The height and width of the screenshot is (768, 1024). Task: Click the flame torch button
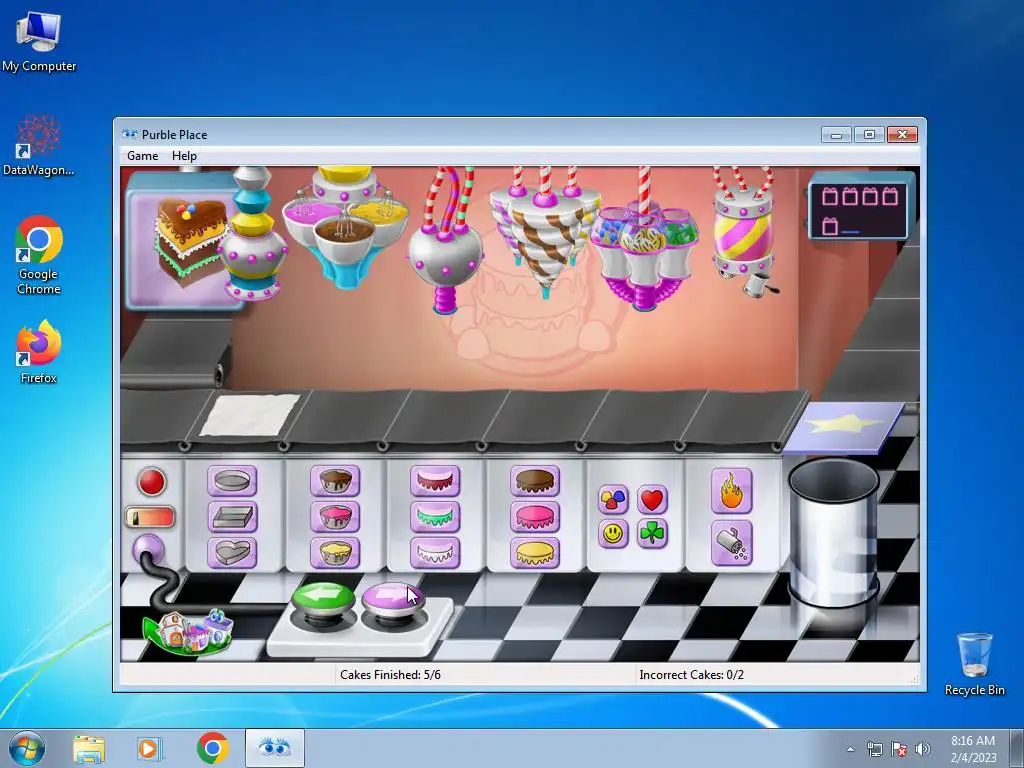(731, 491)
